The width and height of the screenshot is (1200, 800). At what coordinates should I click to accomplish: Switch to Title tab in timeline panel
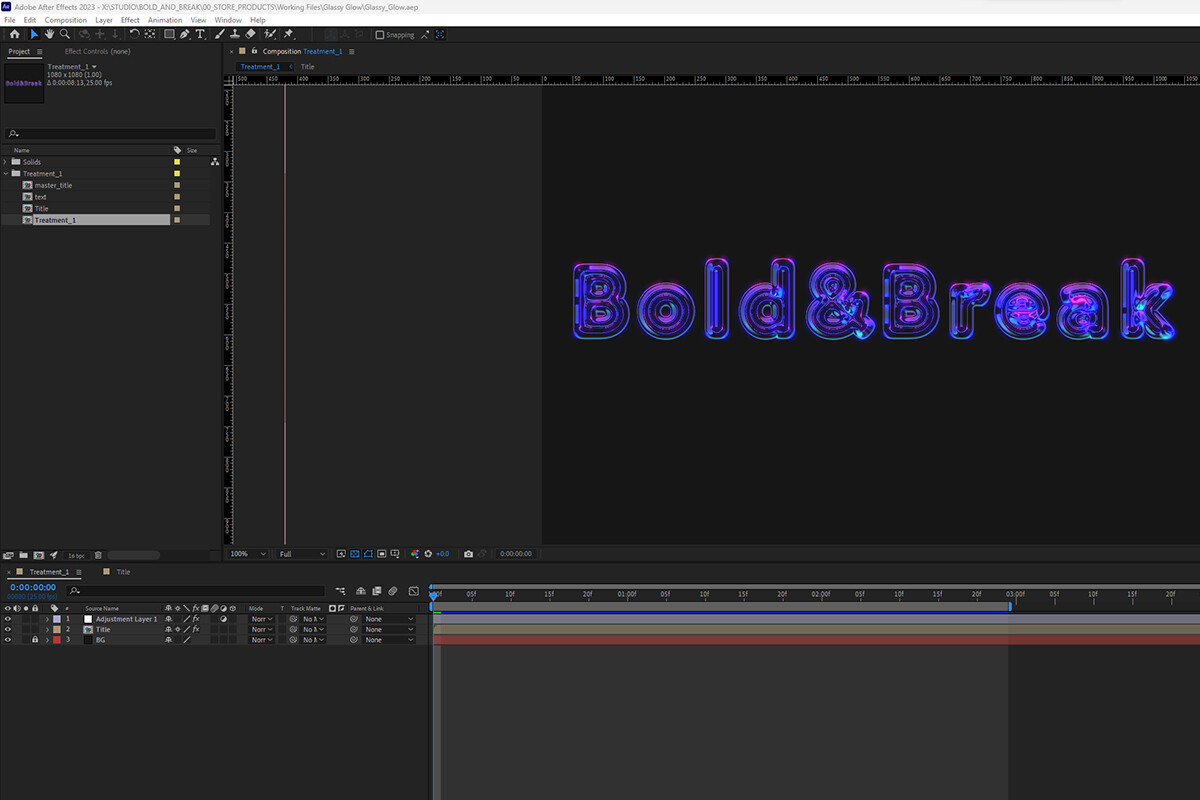123,572
